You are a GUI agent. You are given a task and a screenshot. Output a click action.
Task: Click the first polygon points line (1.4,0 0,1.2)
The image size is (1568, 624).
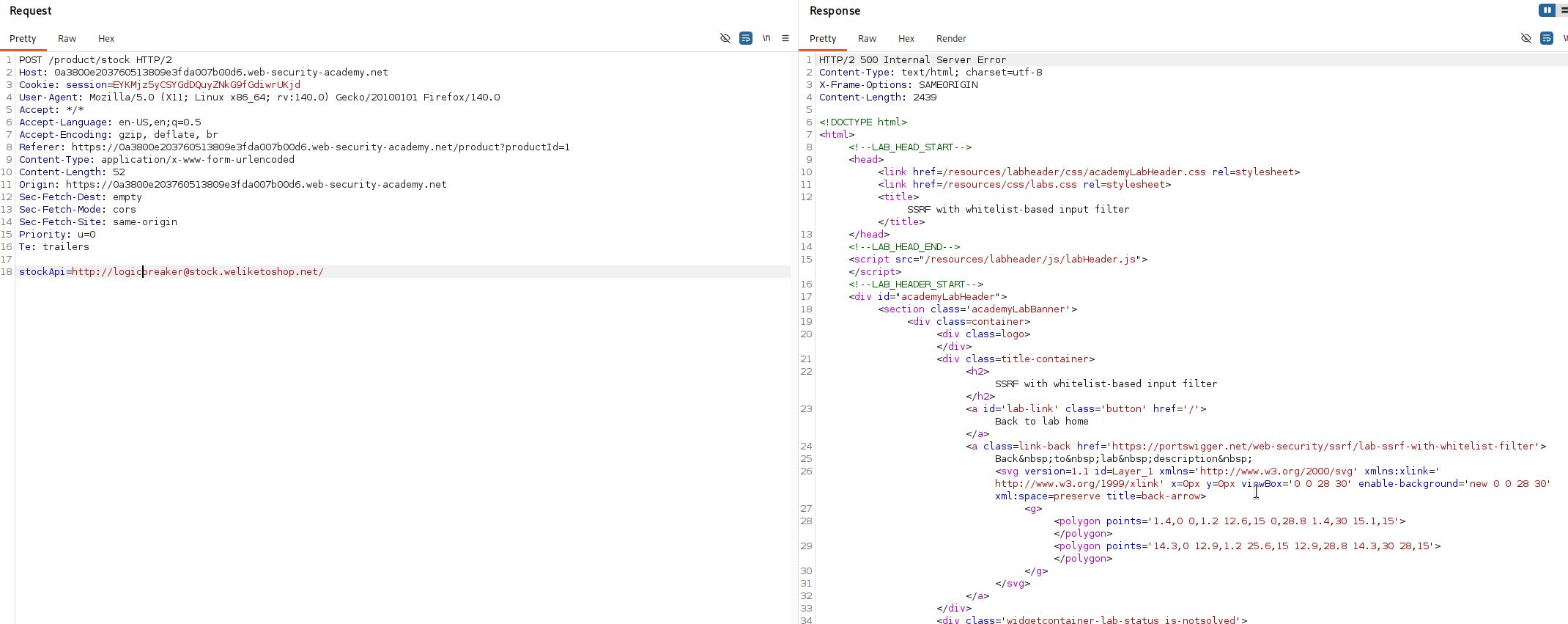1229,521
